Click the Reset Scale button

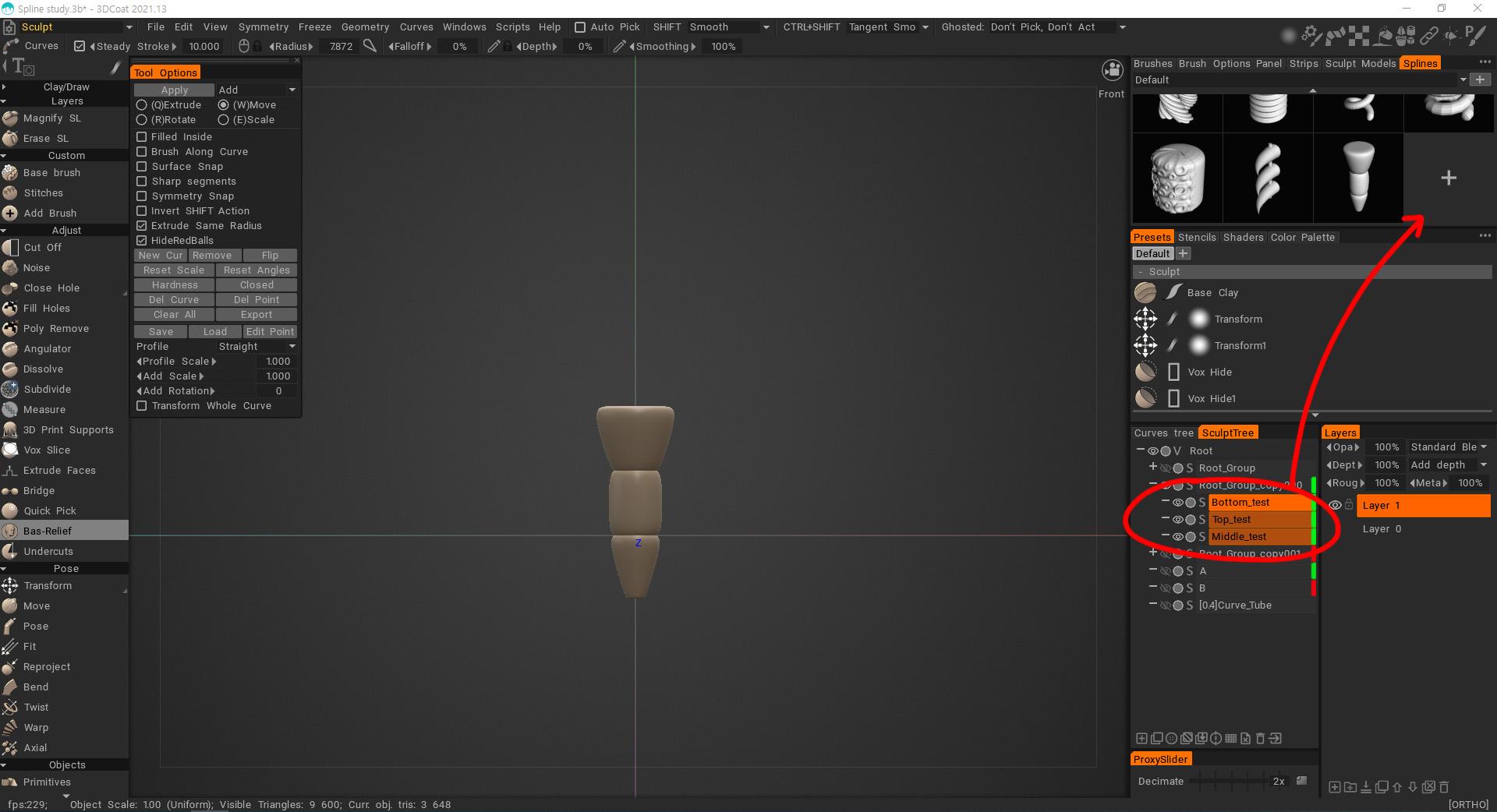click(173, 270)
